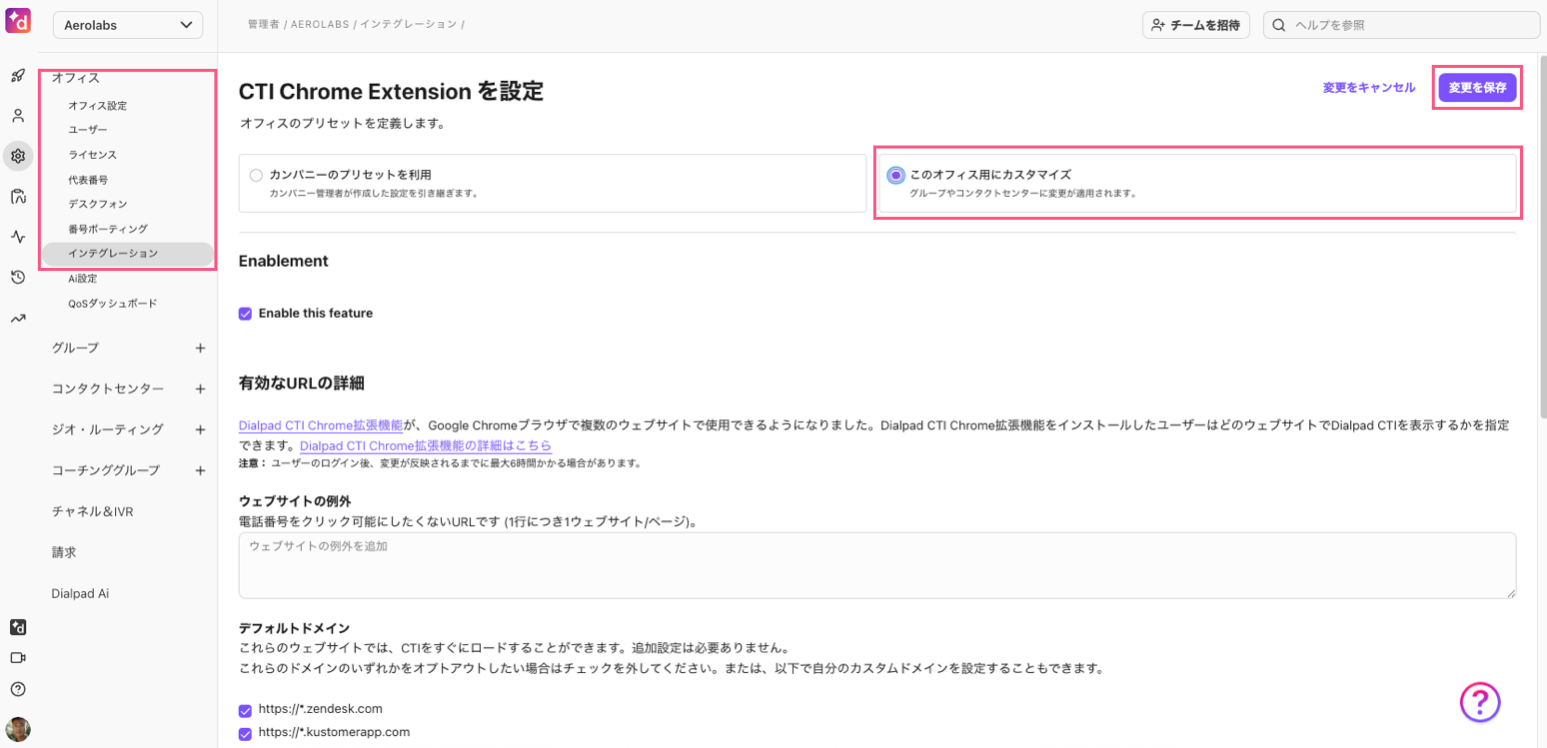Open the video meeting camera icon
The image size is (1547, 748).
18,658
